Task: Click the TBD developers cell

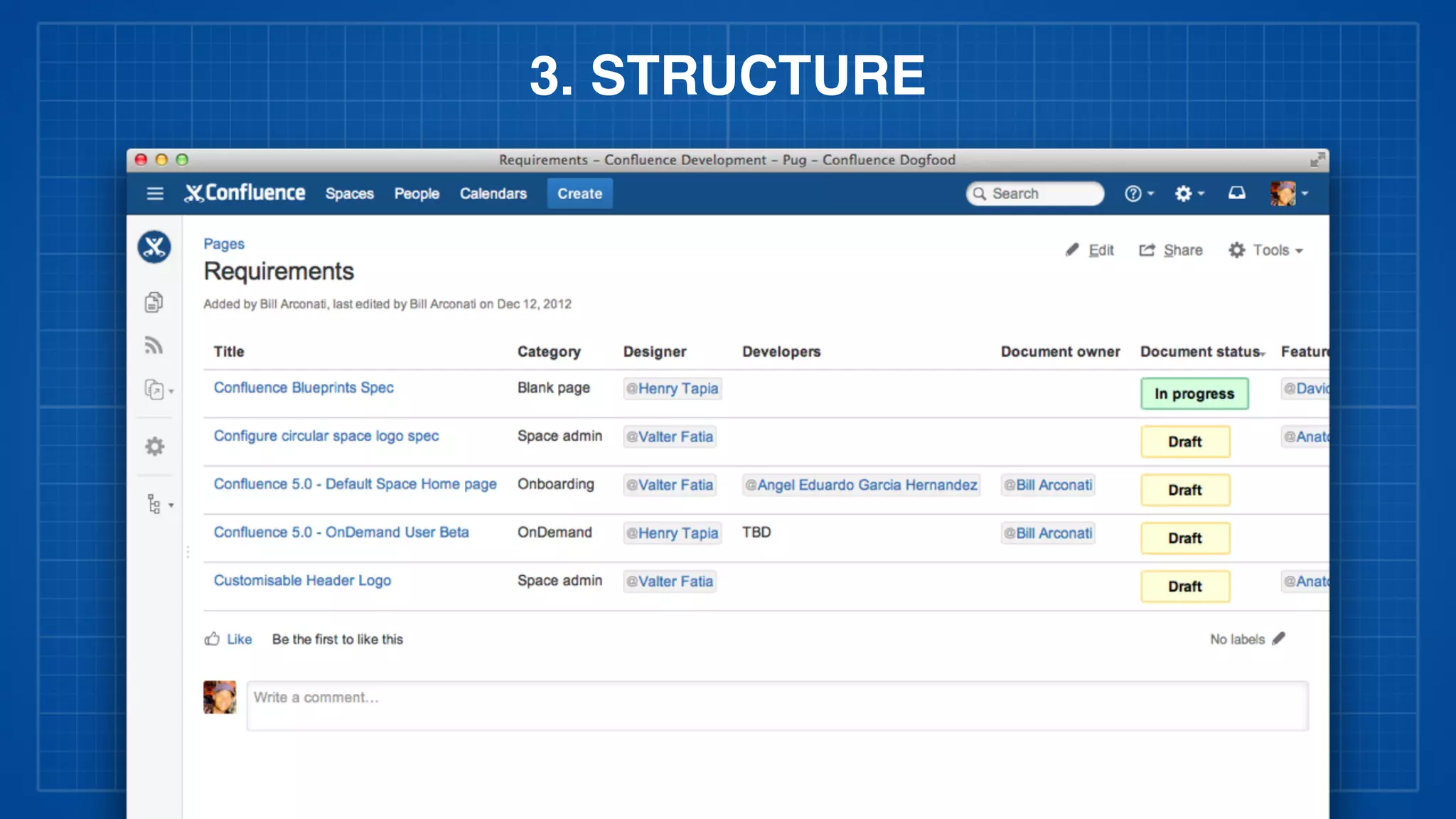Action: (756, 532)
